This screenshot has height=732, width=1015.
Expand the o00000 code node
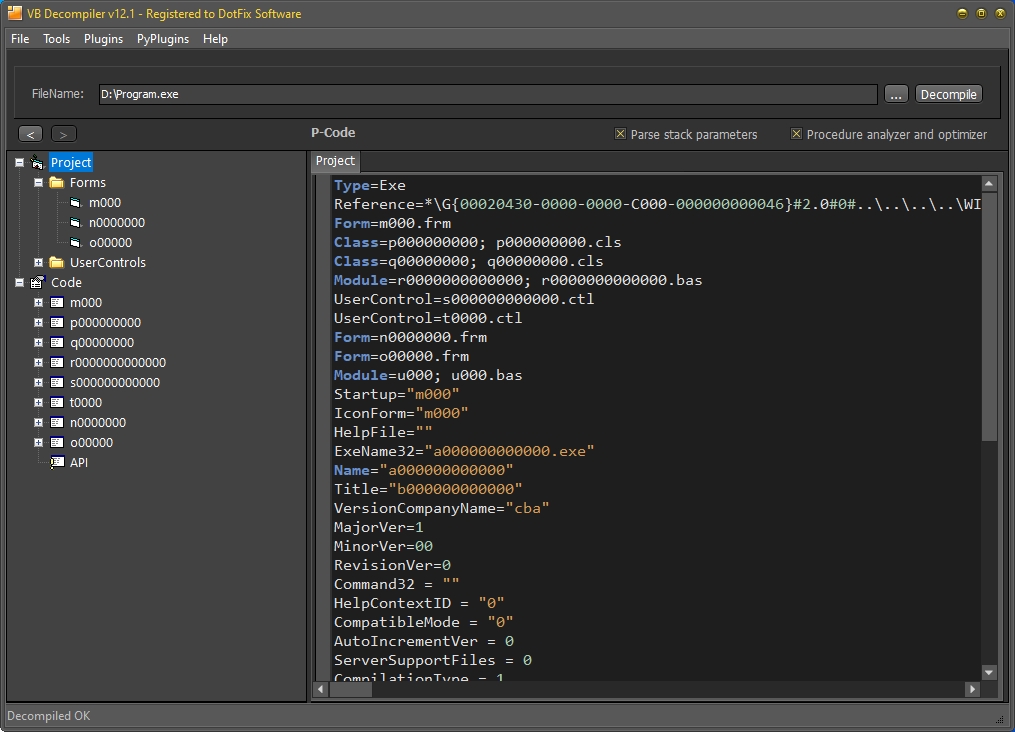pyautogui.click(x=38, y=443)
